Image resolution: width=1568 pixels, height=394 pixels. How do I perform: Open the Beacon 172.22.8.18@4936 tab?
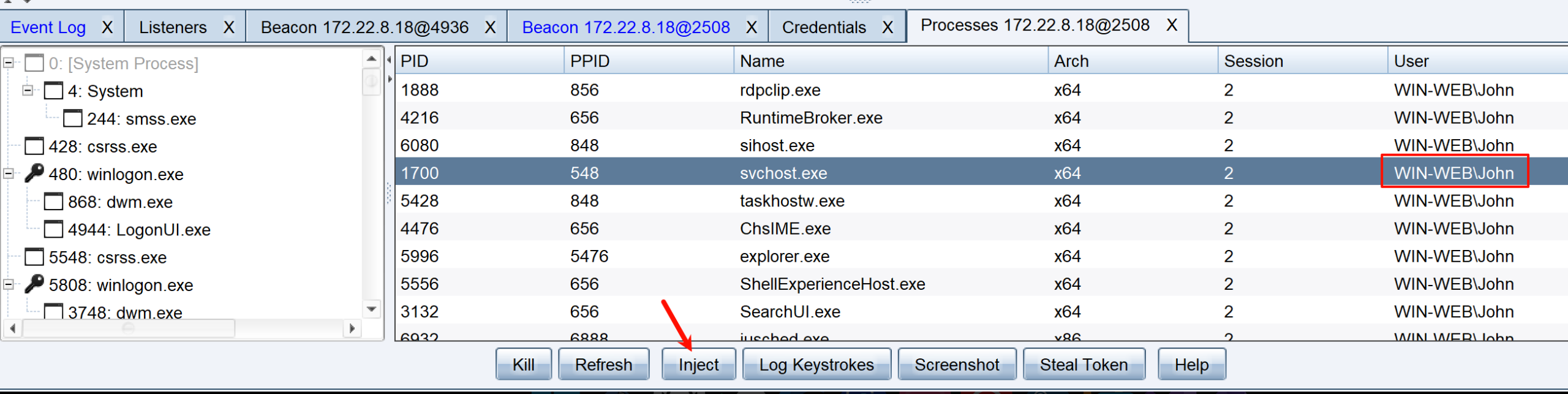(x=364, y=28)
